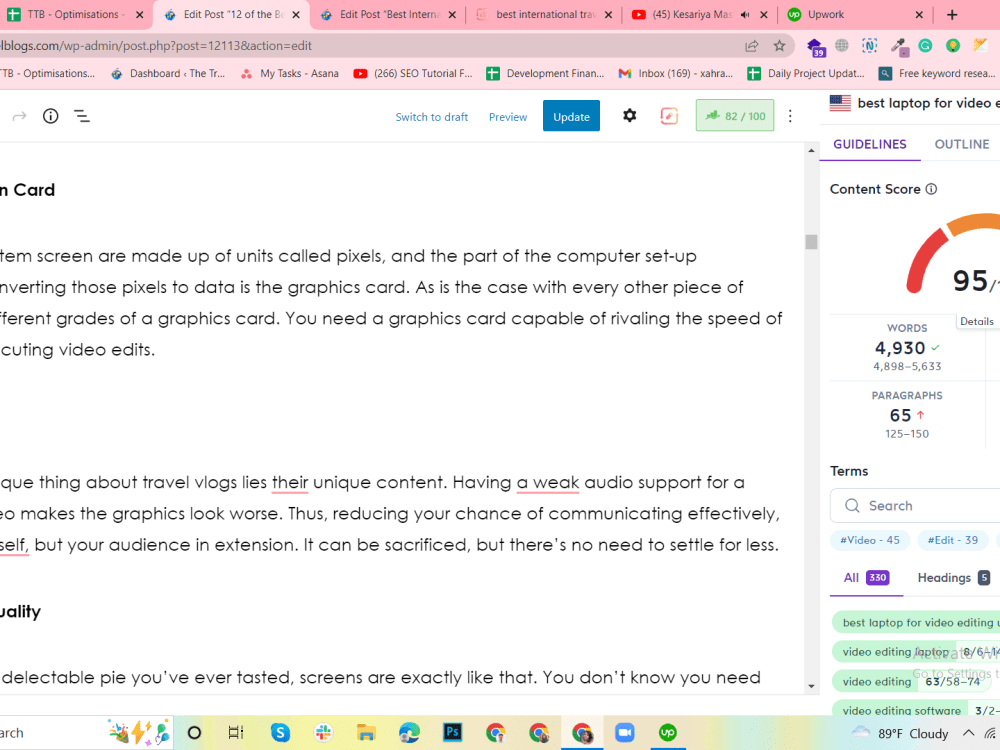Close the Upwork browser tab
The height and width of the screenshot is (750, 1000).
tap(919, 15)
